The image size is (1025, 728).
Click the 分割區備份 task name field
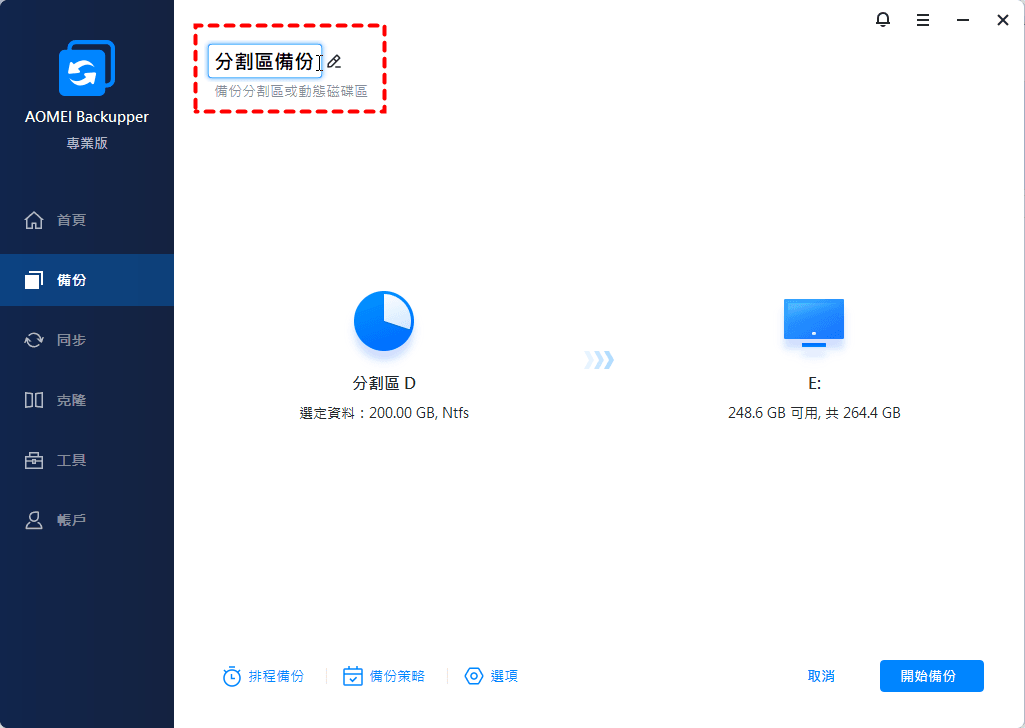[265, 61]
